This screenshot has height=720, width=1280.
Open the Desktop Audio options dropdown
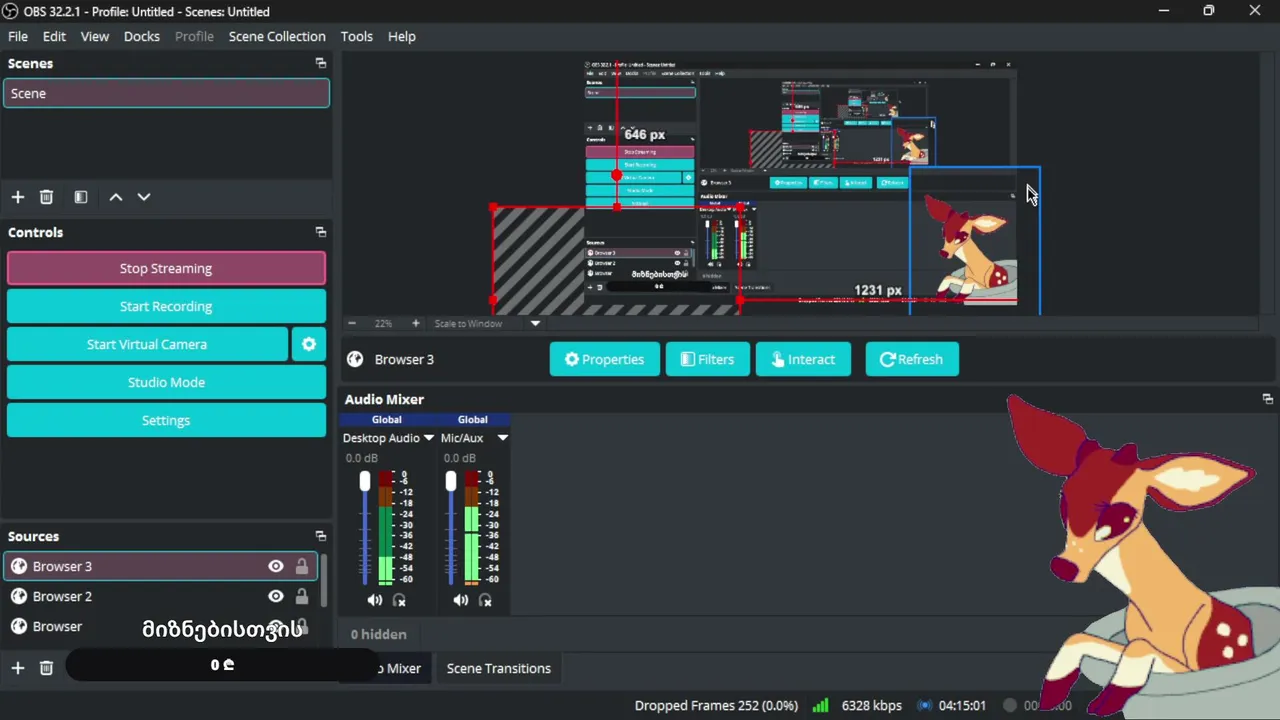(429, 438)
